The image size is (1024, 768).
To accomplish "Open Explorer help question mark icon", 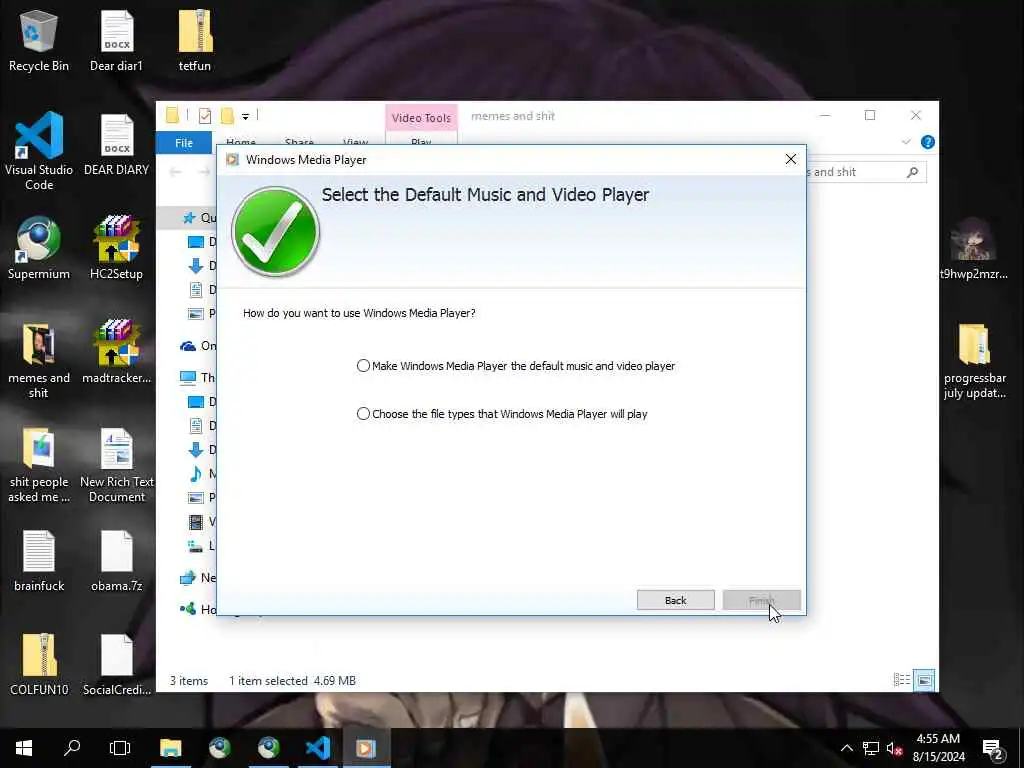I will point(927,142).
